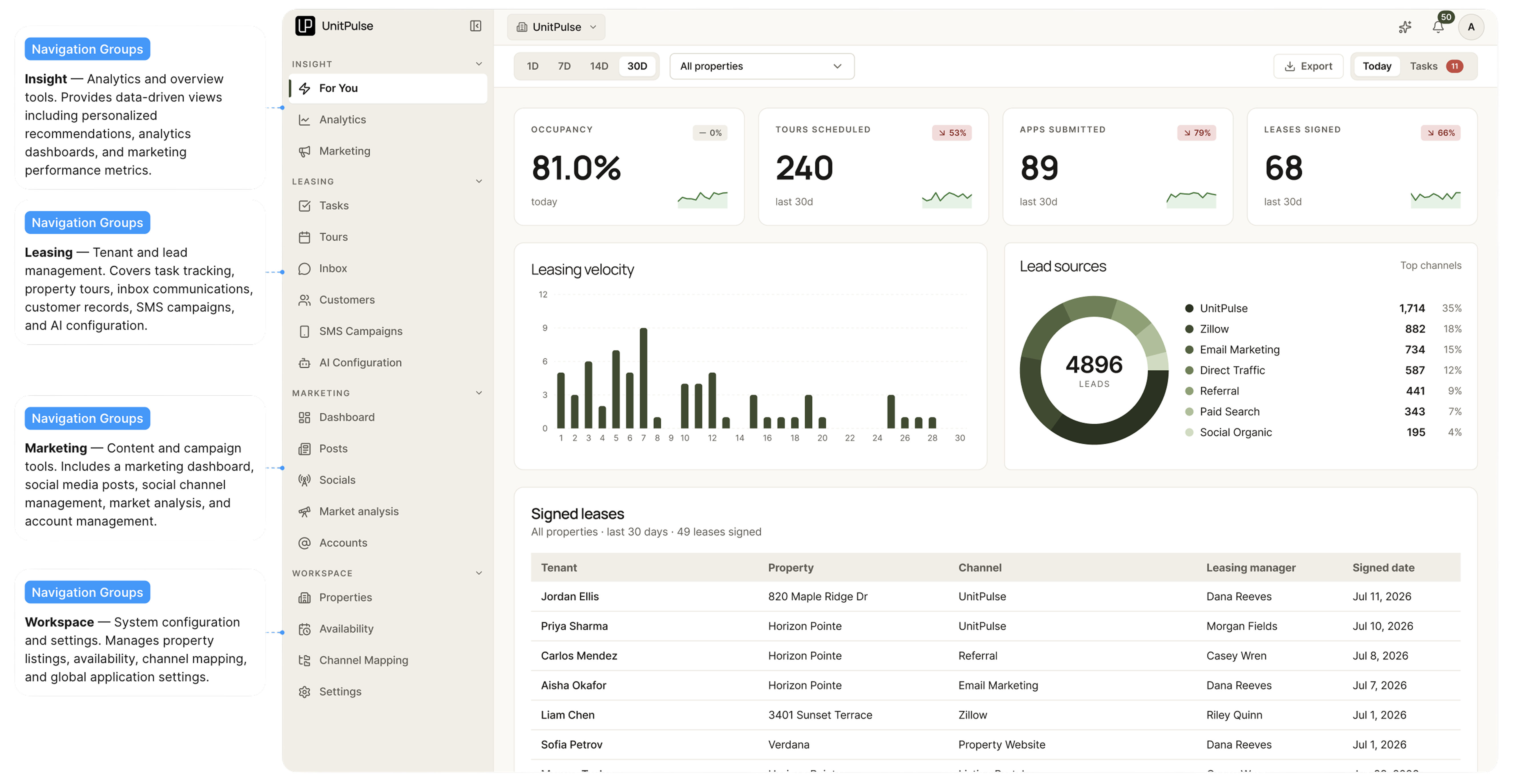Click the Channel Mapping tree icon
Image resolution: width=1515 pixels, height=784 pixels.
click(305, 660)
